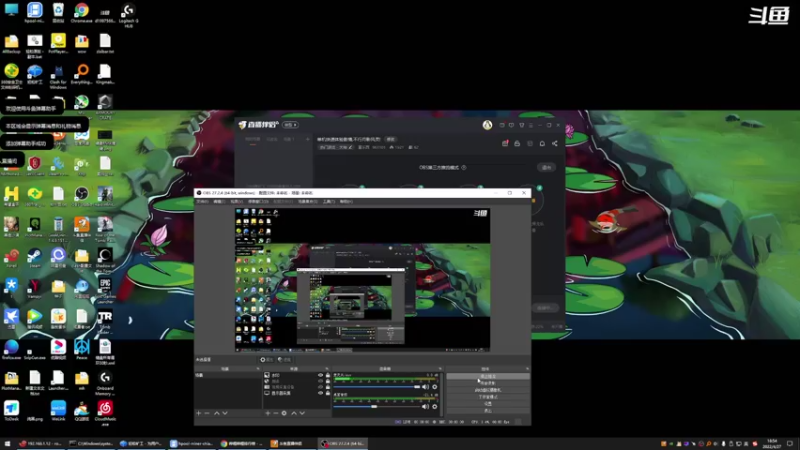Viewport: 800px width, 450px height.
Task: Click the 设置 button in OBS controls
Action: tap(488, 404)
